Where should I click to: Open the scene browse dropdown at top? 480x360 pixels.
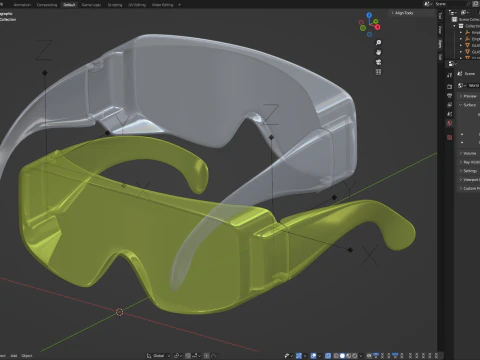pos(427,4)
